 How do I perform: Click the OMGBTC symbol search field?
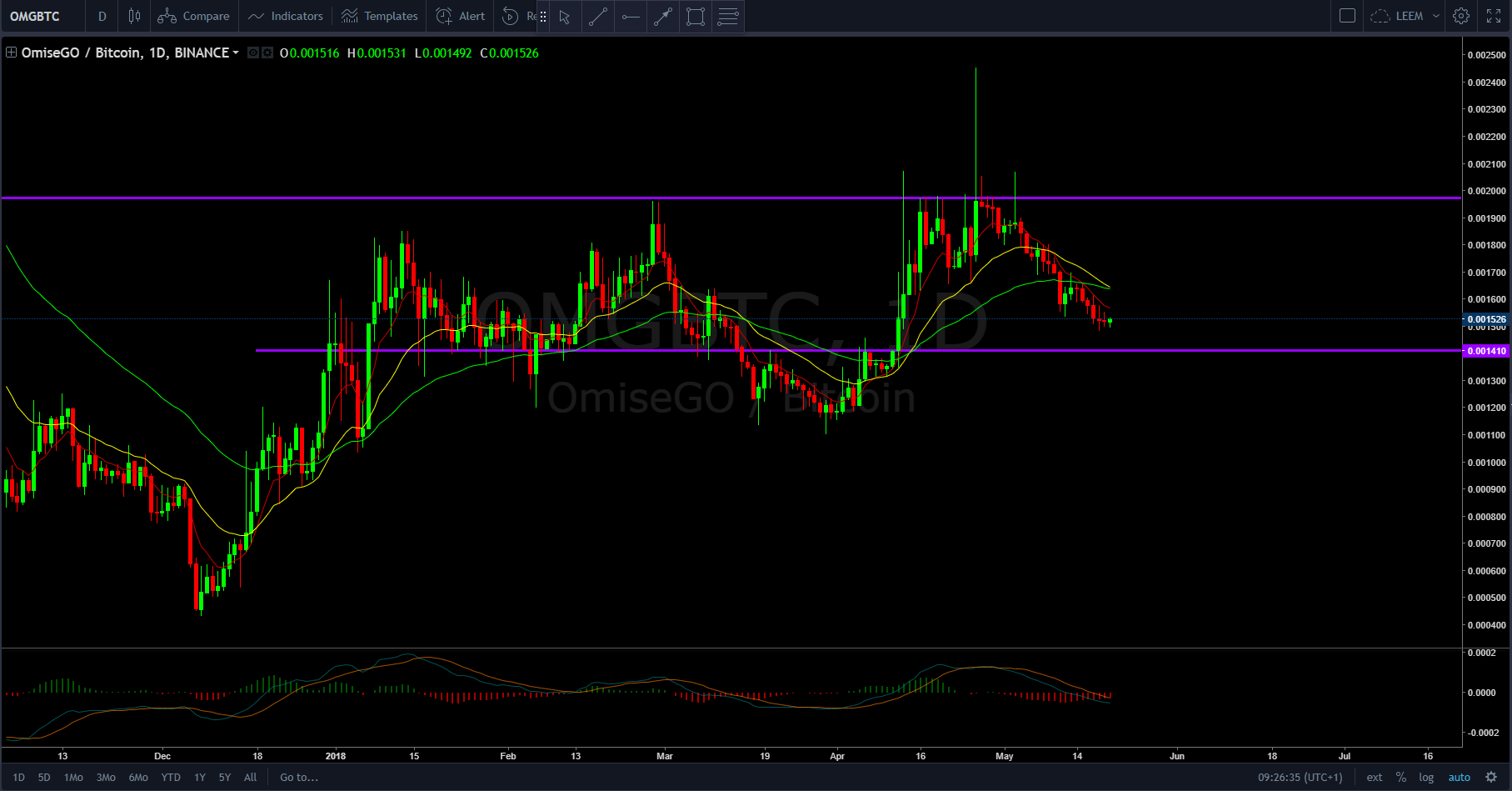[42, 16]
